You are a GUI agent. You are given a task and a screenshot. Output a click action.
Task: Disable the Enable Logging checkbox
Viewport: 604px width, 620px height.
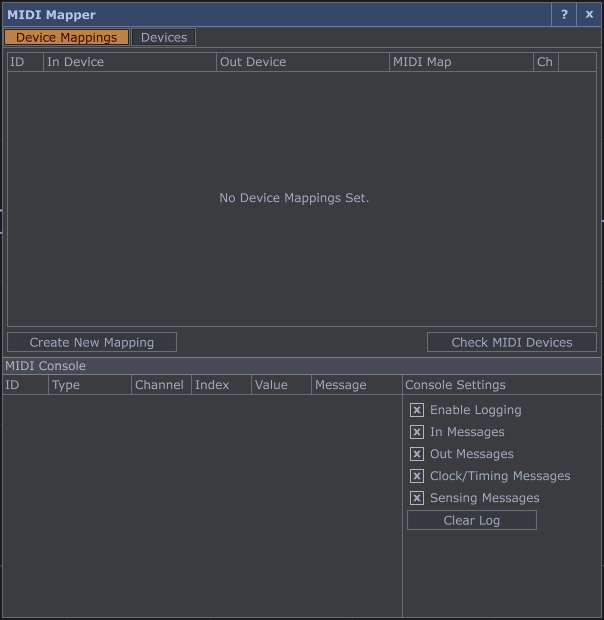coord(417,410)
